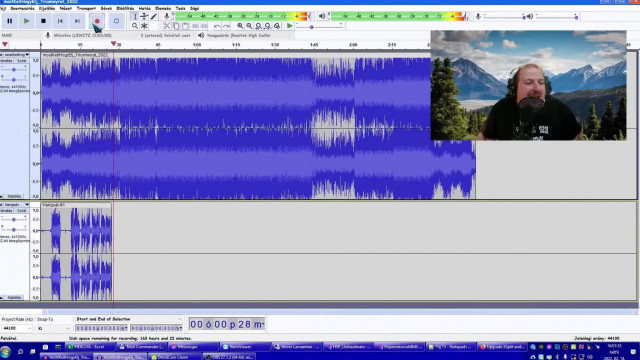Select the Multi-tool asterisk icon
Screen dimensions: 640x360
click(144, 26)
